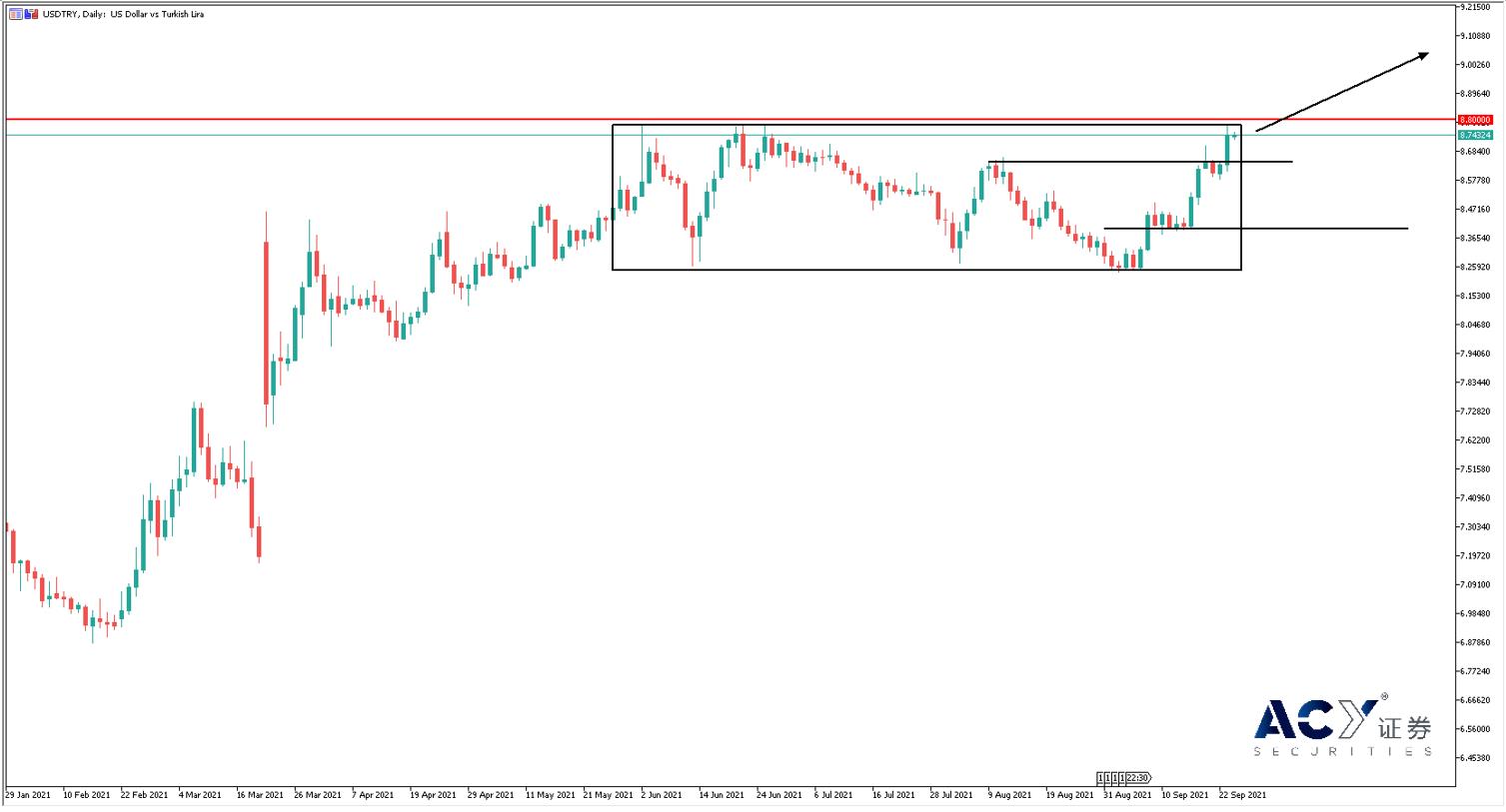Click the latest green candle inside the rectangle

[x=1227, y=148]
